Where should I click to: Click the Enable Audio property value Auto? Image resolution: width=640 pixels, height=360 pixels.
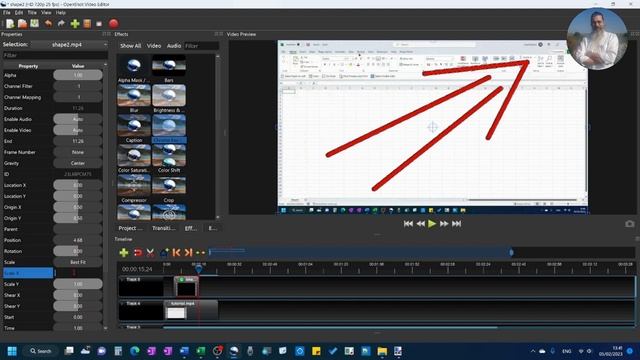pyautogui.click(x=78, y=119)
